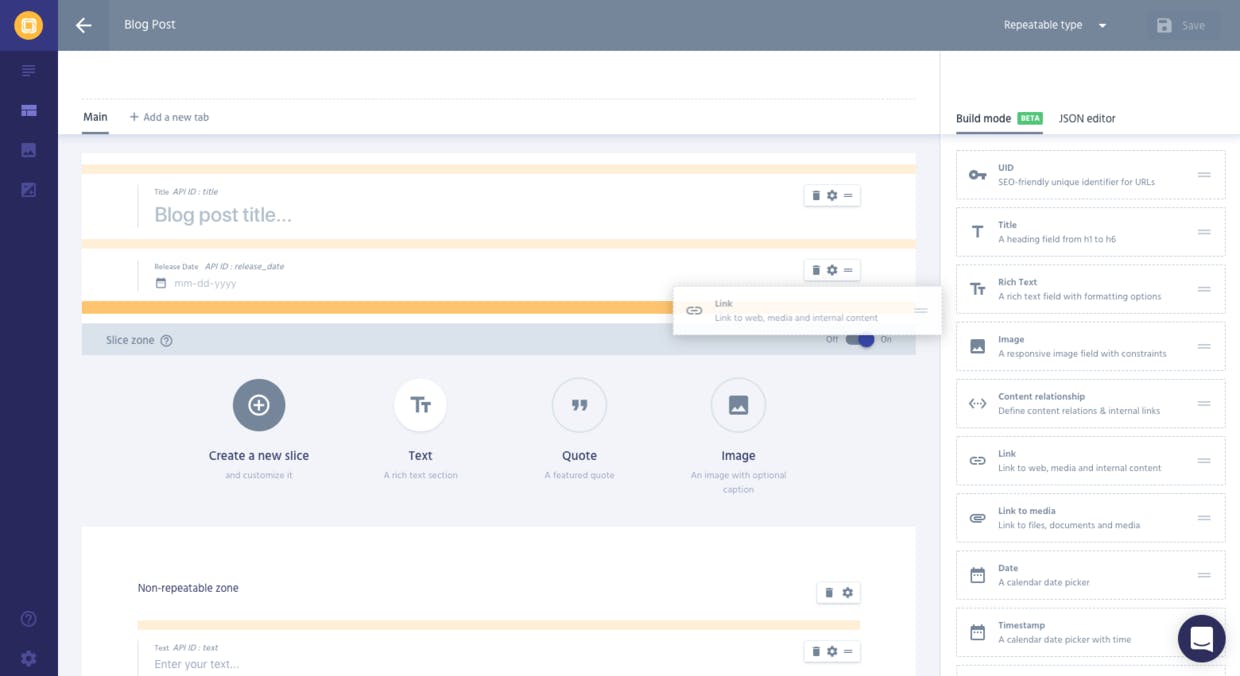The image size is (1240, 676).
Task: Click Add a new tab
Action: tap(169, 117)
